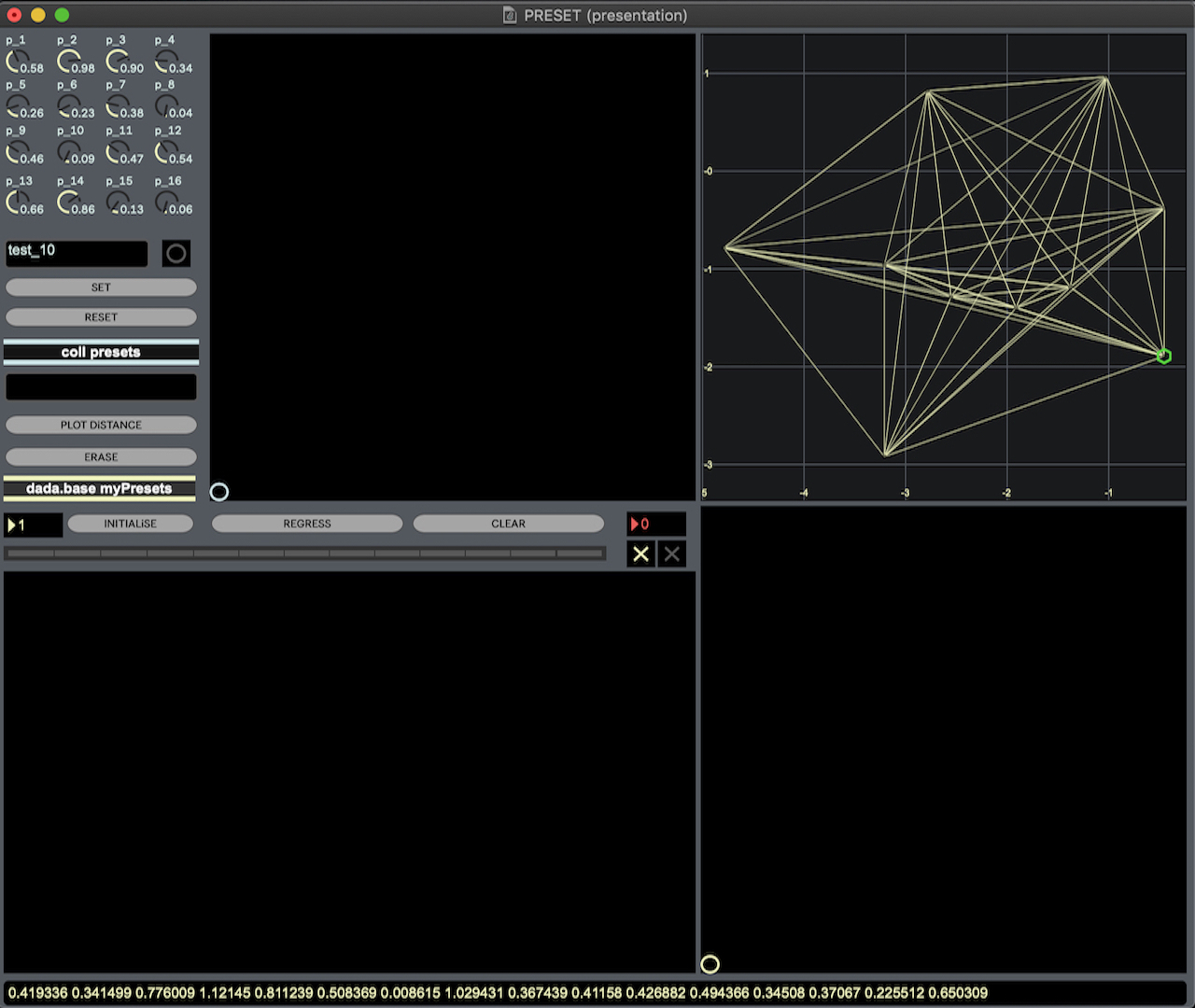
Task: Enable the bright X toggle below the counter
Action: (640, 553)
